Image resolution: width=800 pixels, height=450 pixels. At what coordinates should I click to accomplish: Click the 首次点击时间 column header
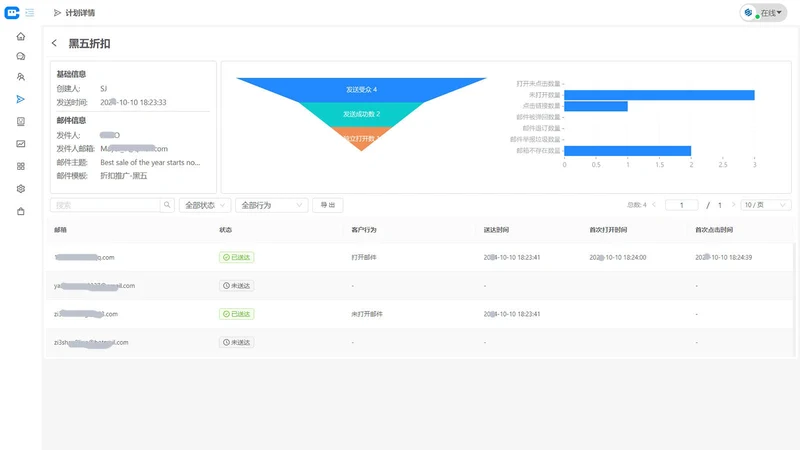tap(714, 230)
